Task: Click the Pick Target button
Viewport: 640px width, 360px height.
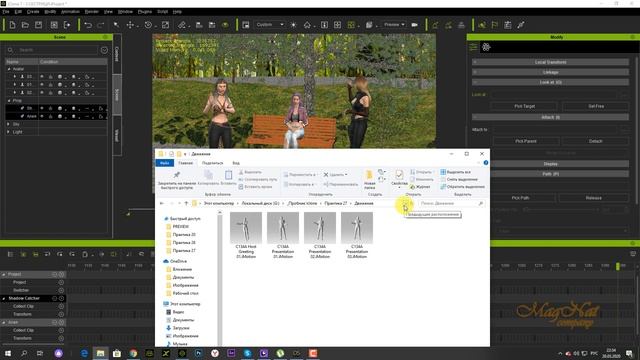Action: pyautogui.click(x=524, y=106)
